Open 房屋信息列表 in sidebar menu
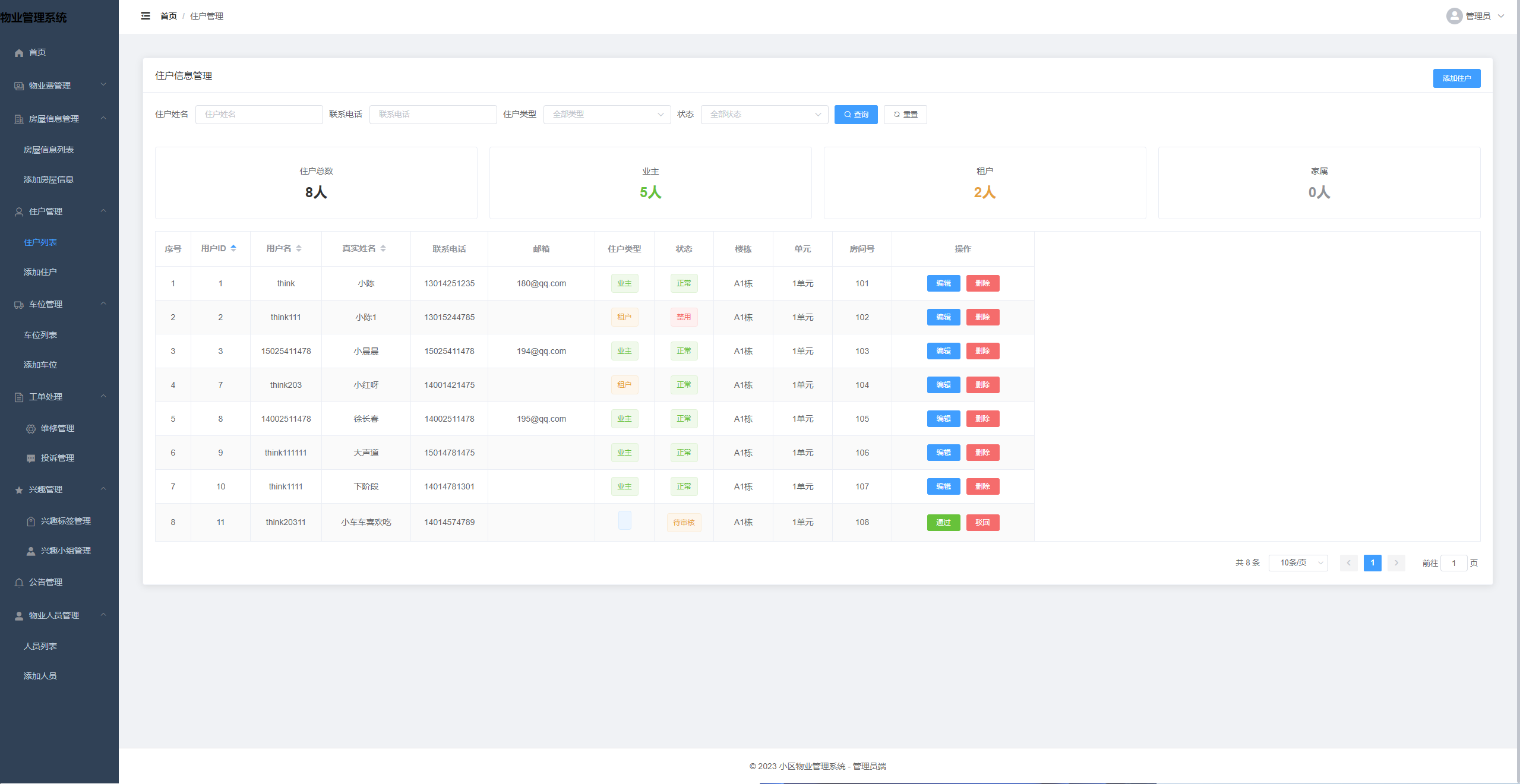 pos(49,150)
